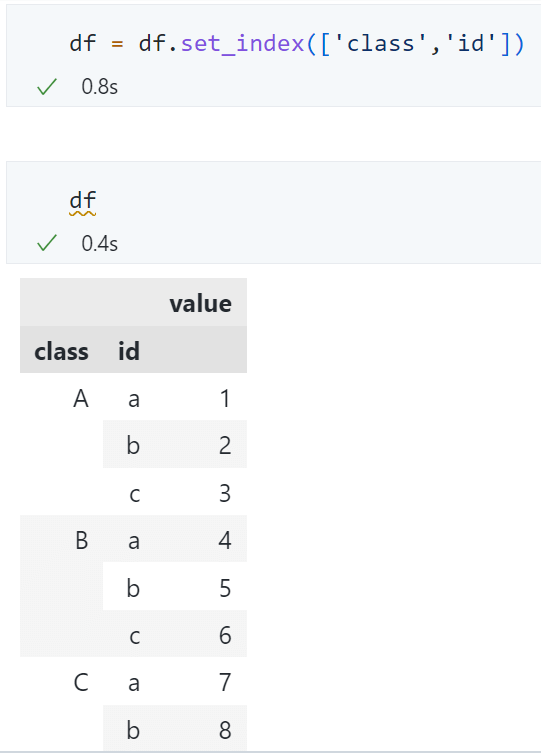Select class B index label
Viewport: 541px width, 755px height.
81,540
